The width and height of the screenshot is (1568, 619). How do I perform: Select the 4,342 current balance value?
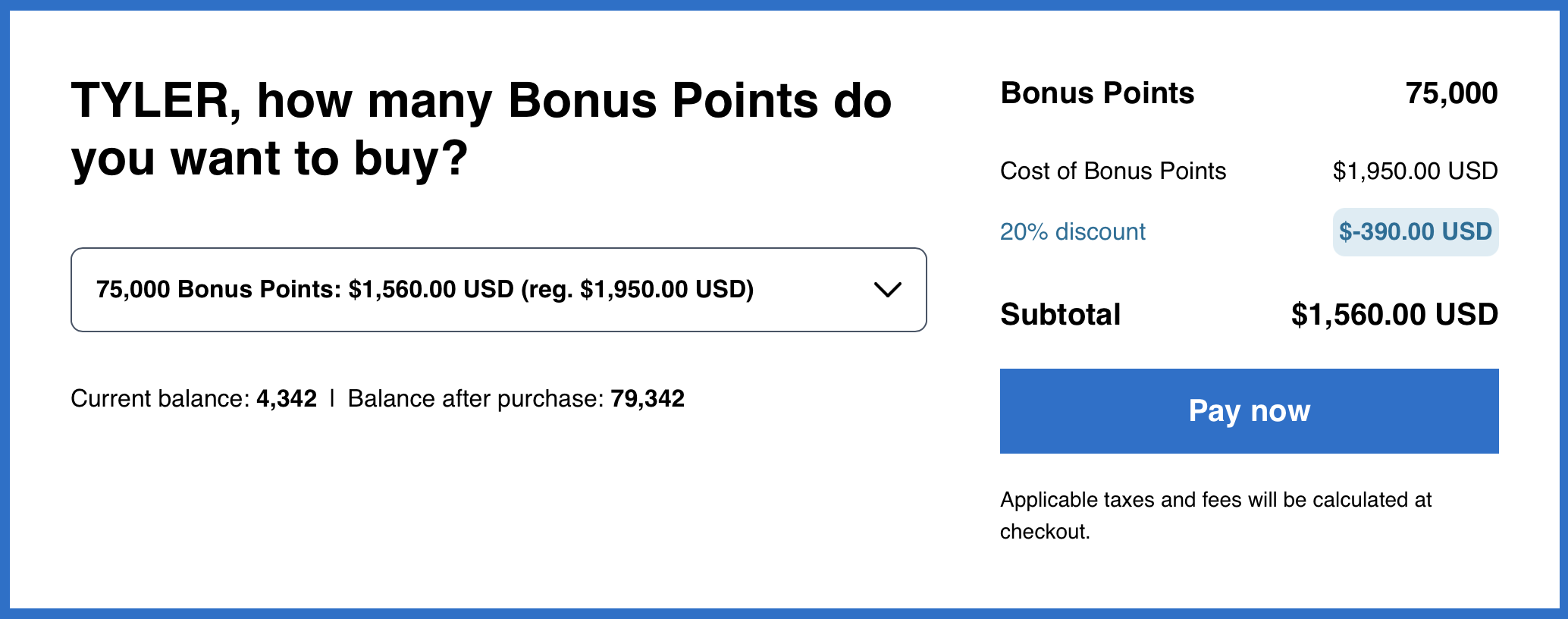coord(287,398)
